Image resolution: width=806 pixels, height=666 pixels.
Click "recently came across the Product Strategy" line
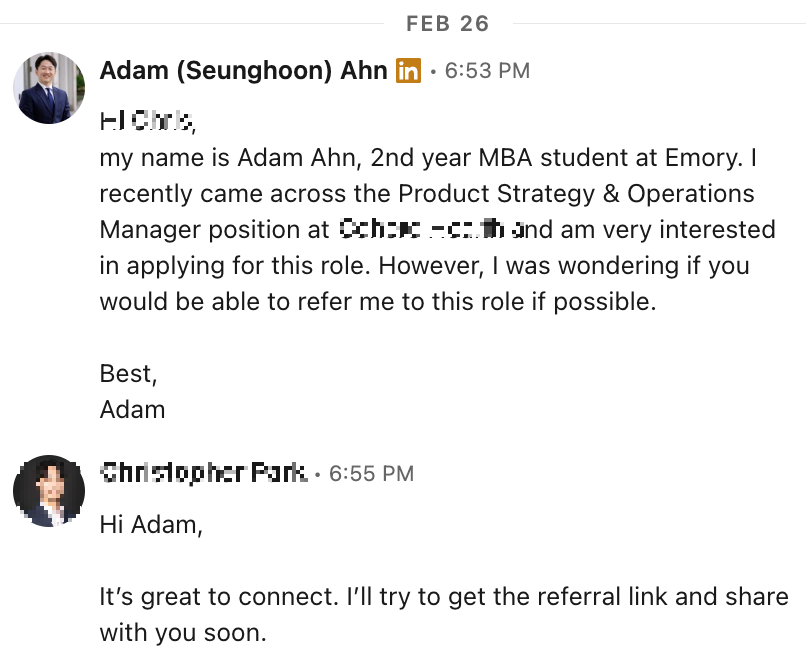click(x=427, y=194)
